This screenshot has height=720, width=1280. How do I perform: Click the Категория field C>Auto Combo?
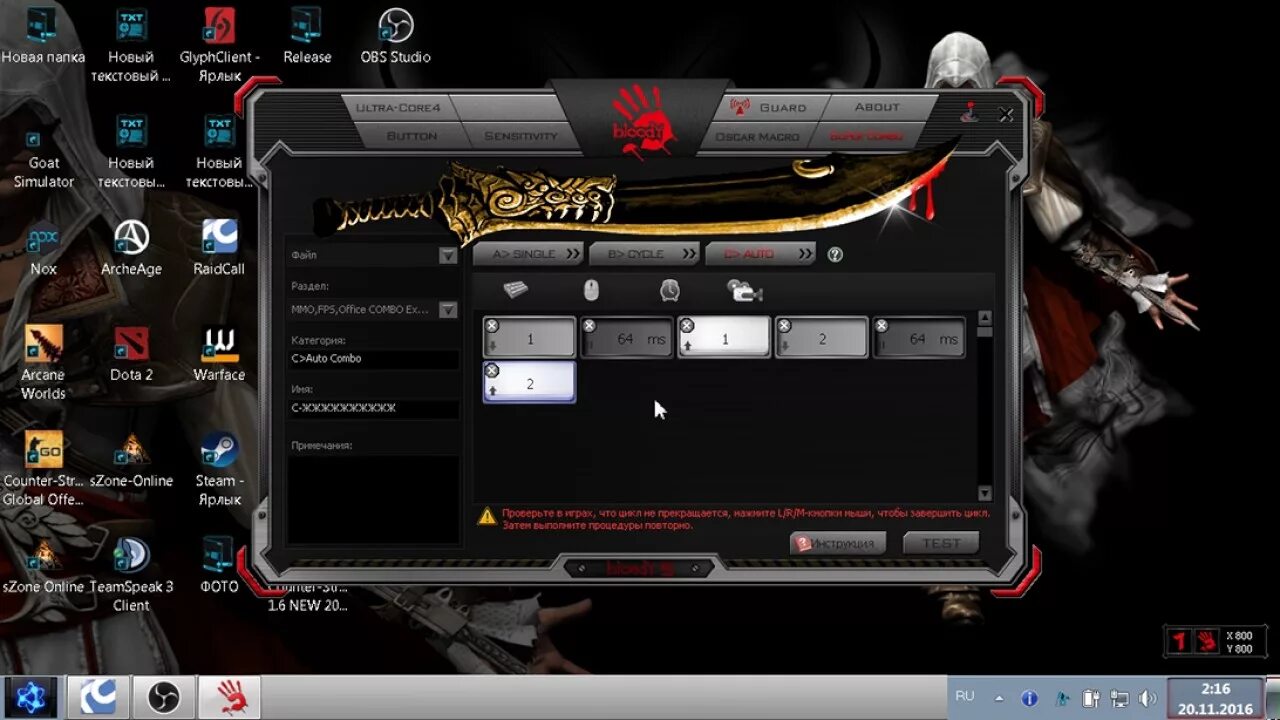tap(374, 359)
